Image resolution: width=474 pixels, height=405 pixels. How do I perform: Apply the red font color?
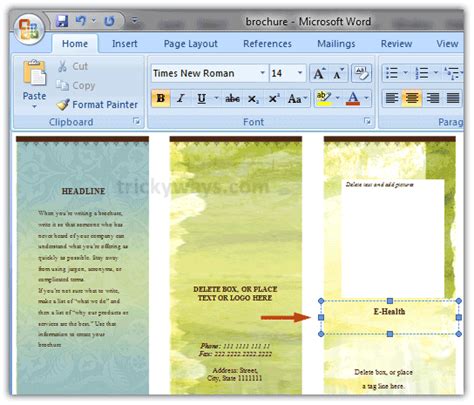(353, 98)
